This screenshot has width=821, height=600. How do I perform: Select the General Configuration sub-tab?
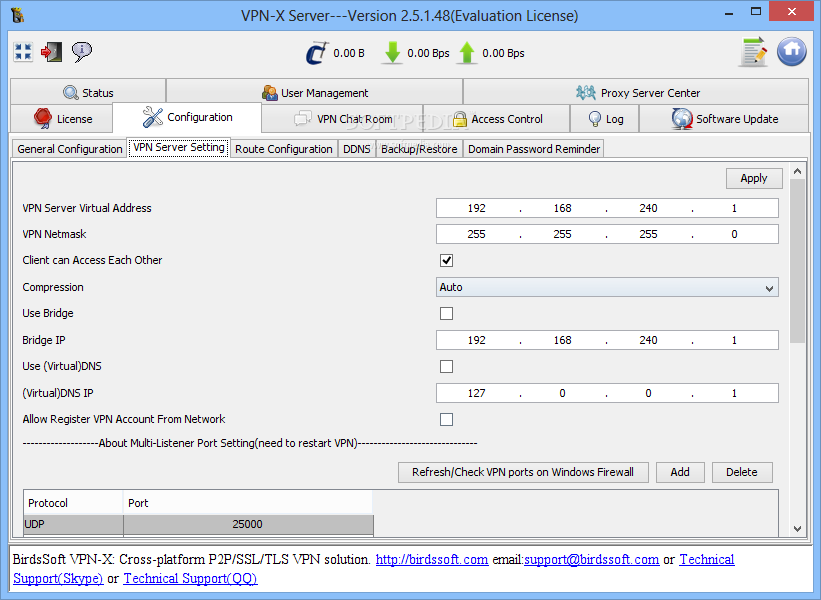[x=70, y=149]
